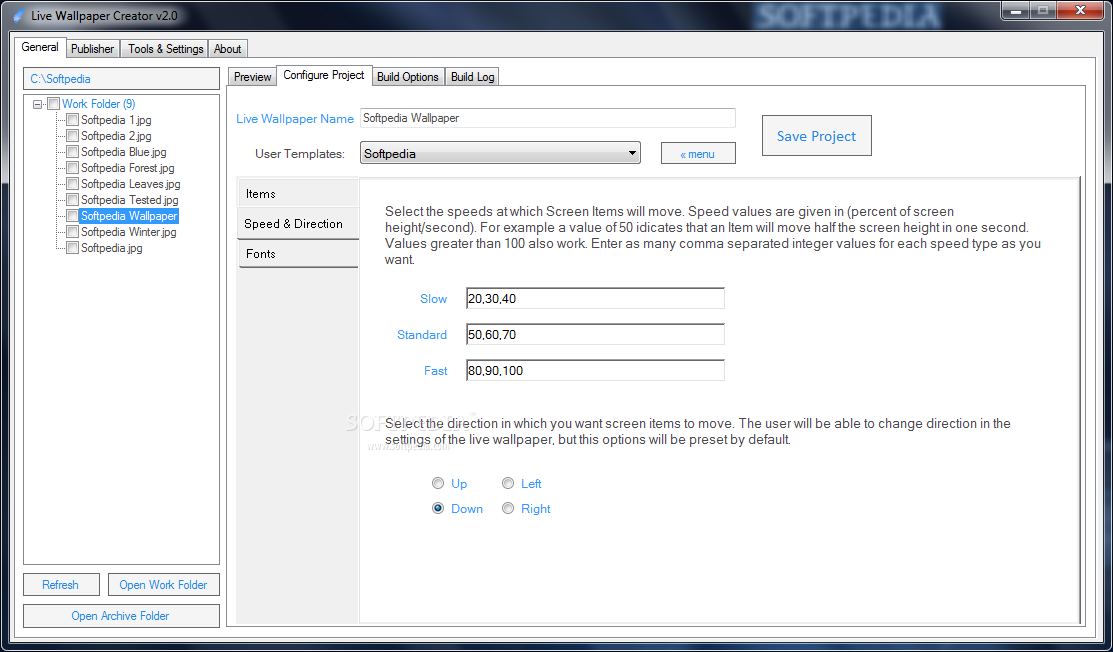The width and height of the screenshot is (1113, 652).
Task: Maximize the Live Wallpaper Creator window
Action: coord(1043,11)
